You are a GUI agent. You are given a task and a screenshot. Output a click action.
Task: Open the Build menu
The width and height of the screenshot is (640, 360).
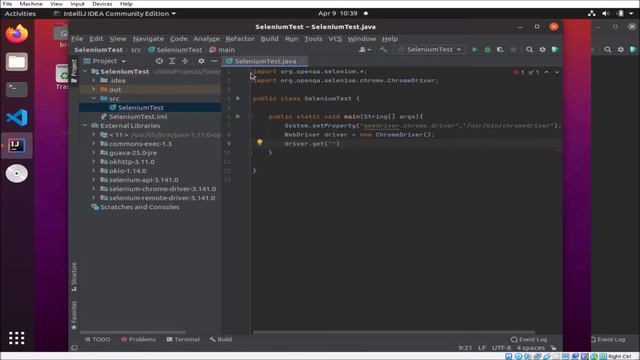pyautogui.click(x=269, y=39)
